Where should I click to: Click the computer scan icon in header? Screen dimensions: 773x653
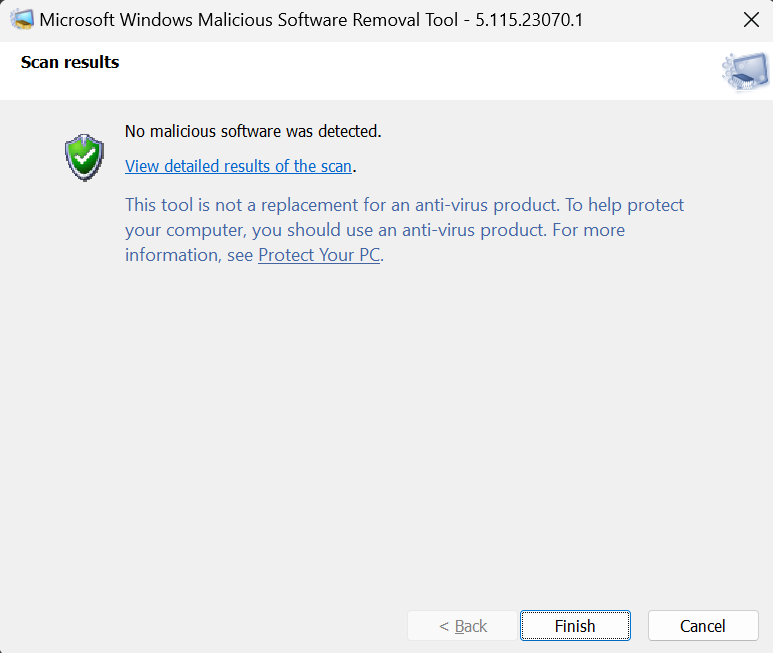click(x=743, y=72)
